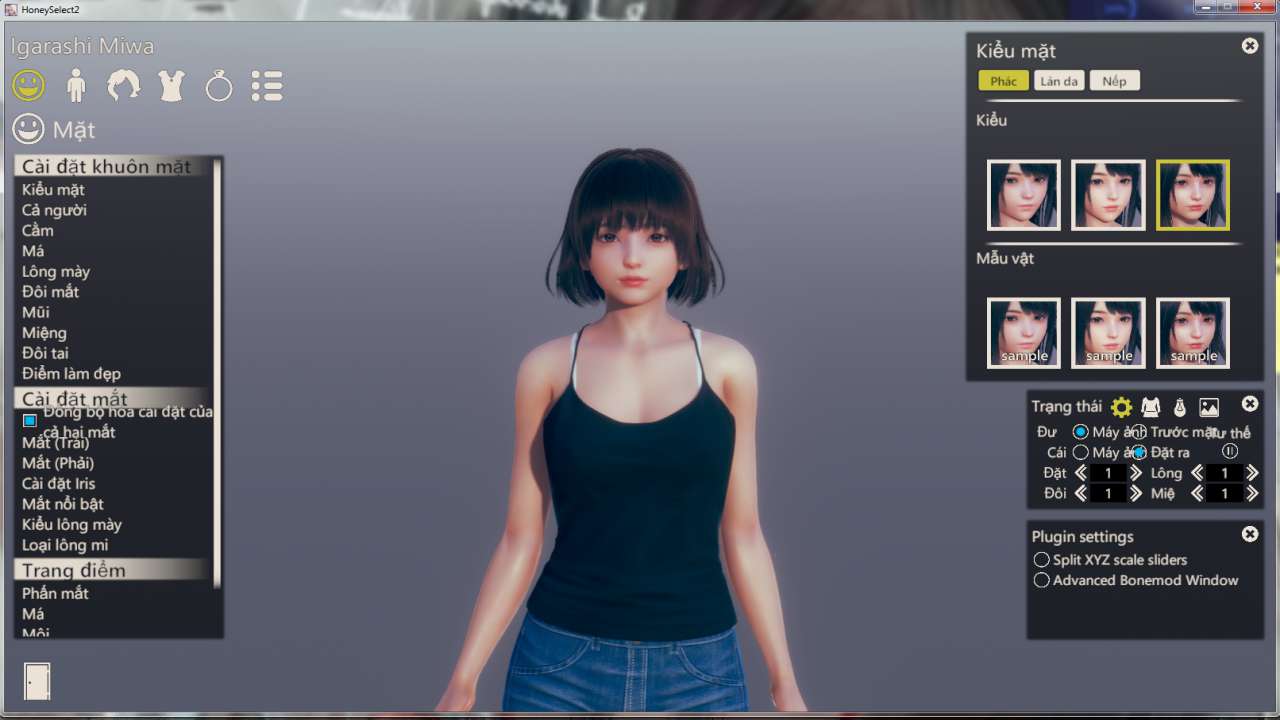This screenshot has height=720, width=1280.
Task: Open the Body category figure icon
Action: (x=76, y=86)
